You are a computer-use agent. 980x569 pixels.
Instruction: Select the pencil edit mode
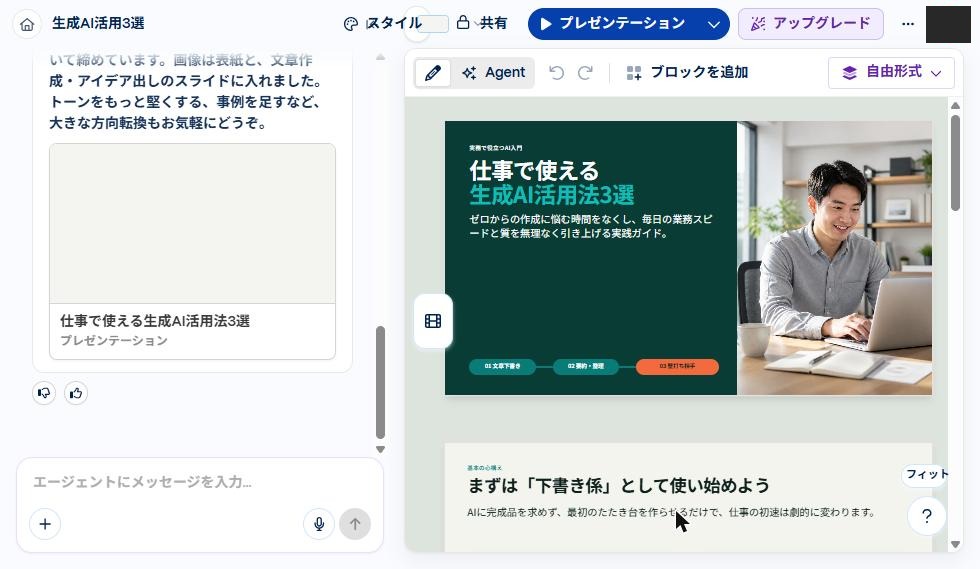432,73
